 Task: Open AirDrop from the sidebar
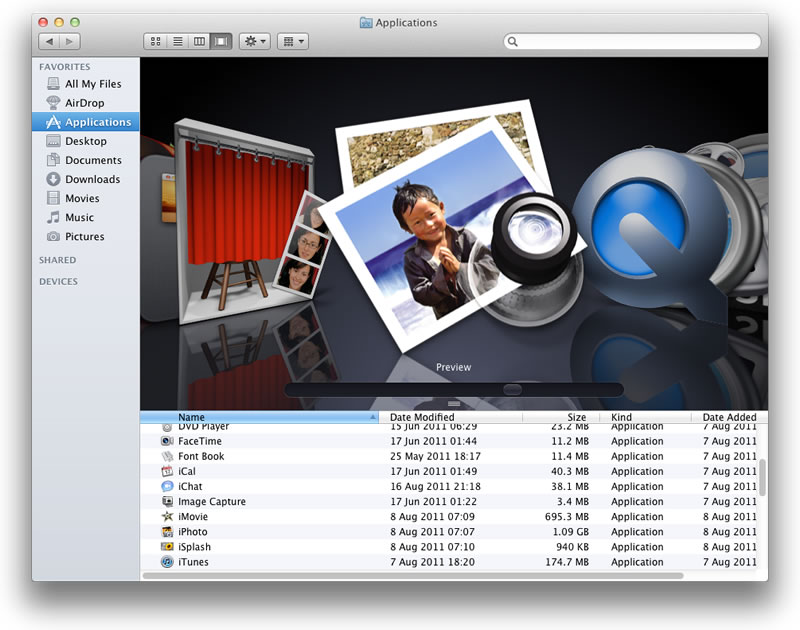(84, 103)
